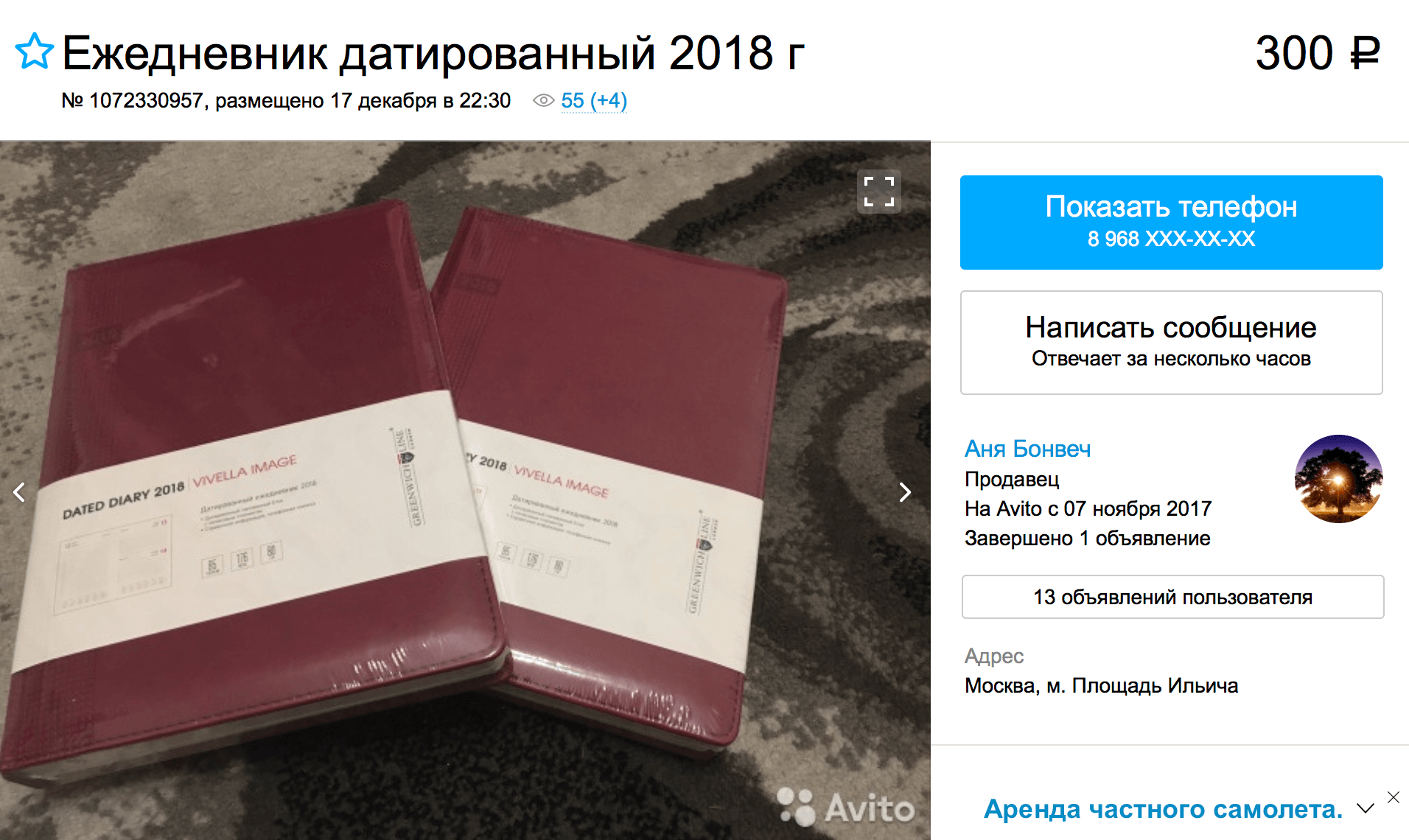Click the address Москва, м. Площадь Ильича
The height and width of the screenshot is (840, 1409).
point(1101,686)
